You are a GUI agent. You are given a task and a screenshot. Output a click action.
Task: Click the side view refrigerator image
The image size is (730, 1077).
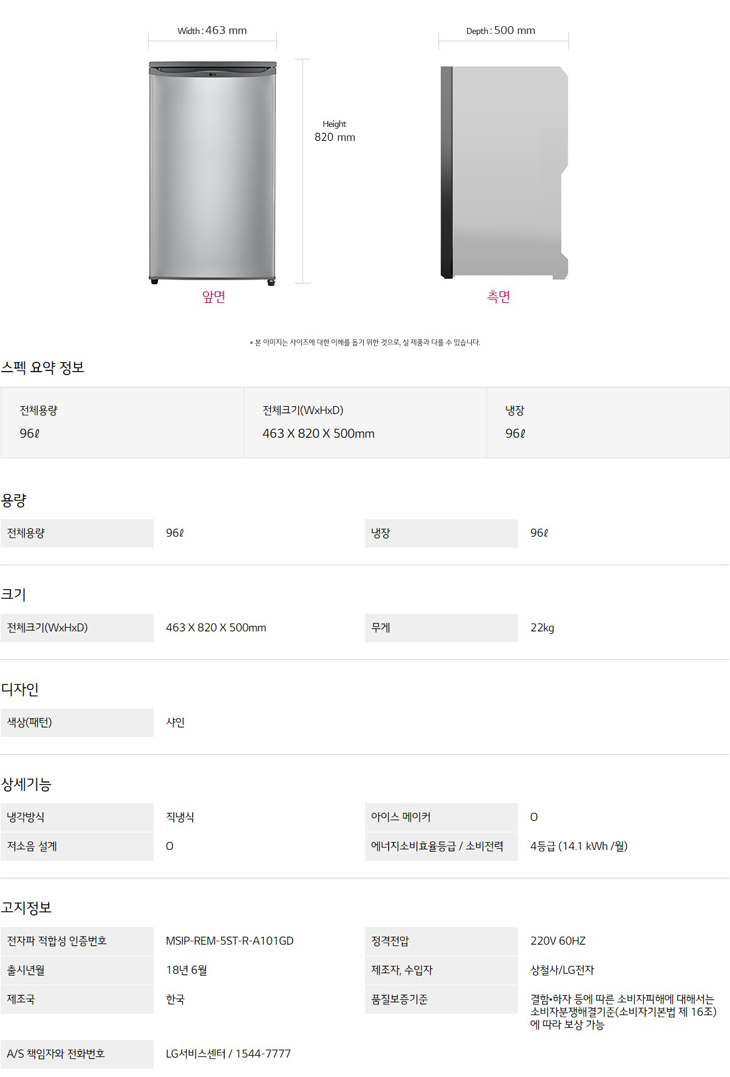tap(504, 173)
